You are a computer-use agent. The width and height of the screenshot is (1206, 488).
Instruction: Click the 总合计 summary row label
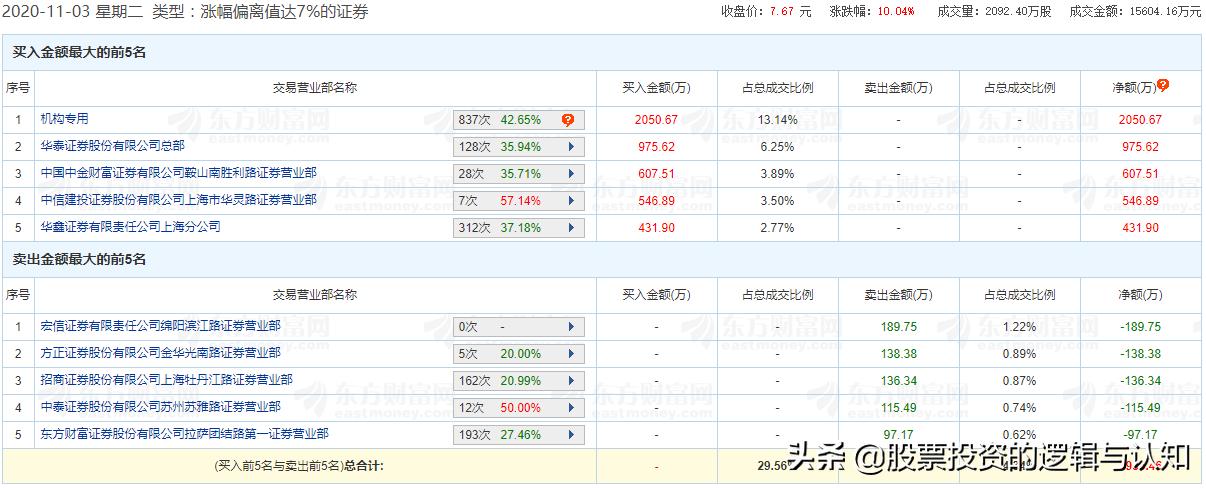299,466
